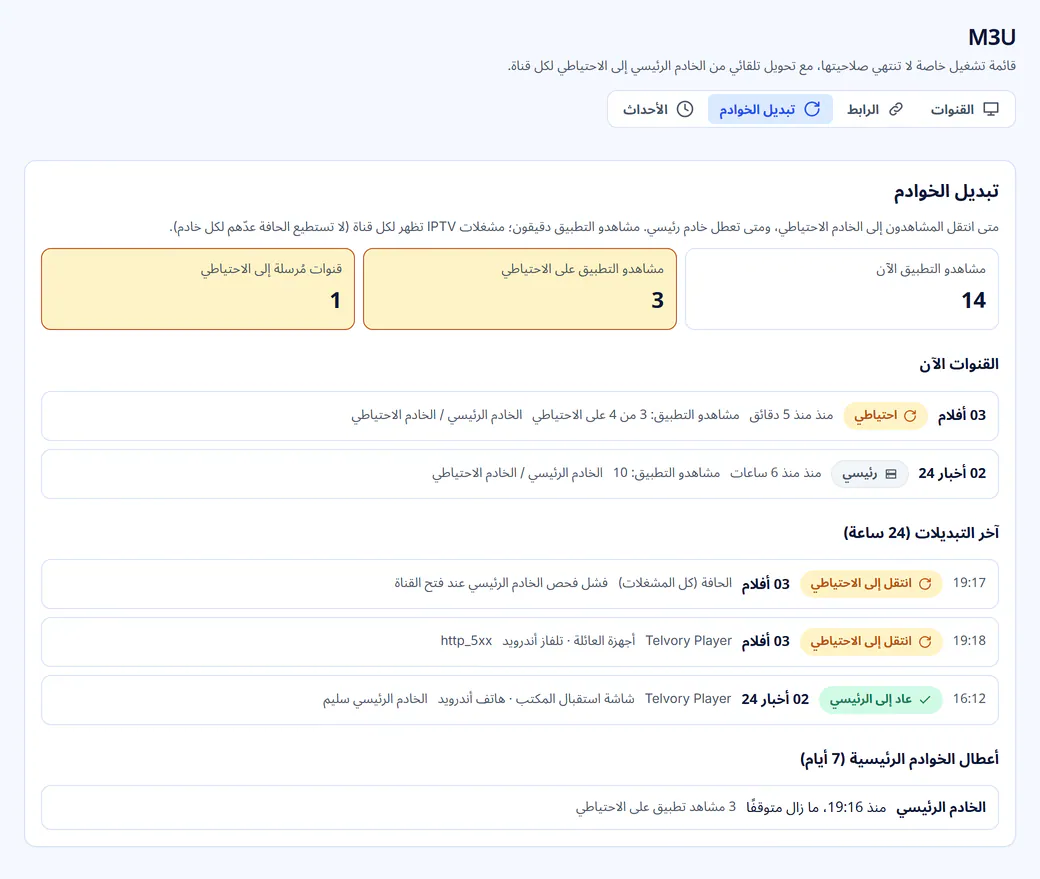Click the M3U page title
Screen dimensions: 1040x879
(992, 38)
